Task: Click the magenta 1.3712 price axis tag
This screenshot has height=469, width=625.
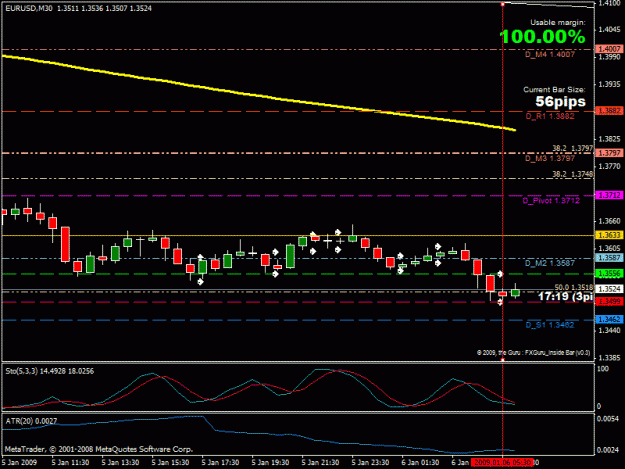Action: (609, 195)
